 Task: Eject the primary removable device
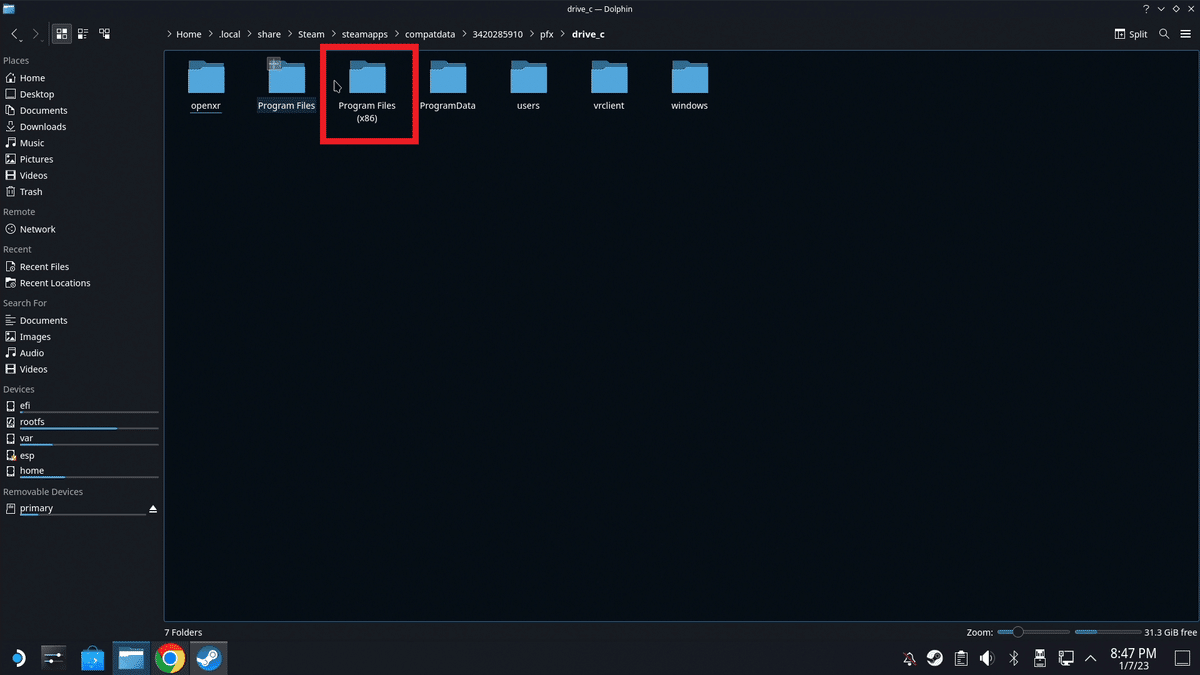point(153,509)
